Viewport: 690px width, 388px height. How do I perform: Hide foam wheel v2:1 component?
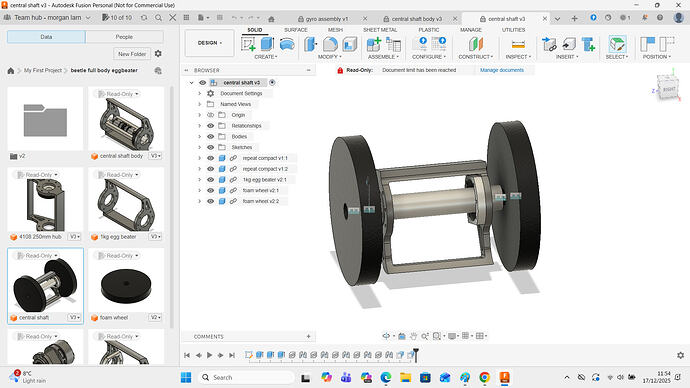tap(210, 190)
